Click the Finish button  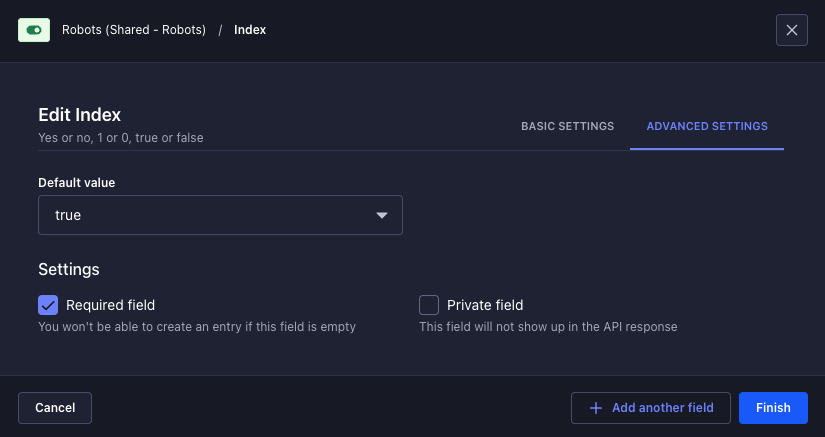coord(773,408)
